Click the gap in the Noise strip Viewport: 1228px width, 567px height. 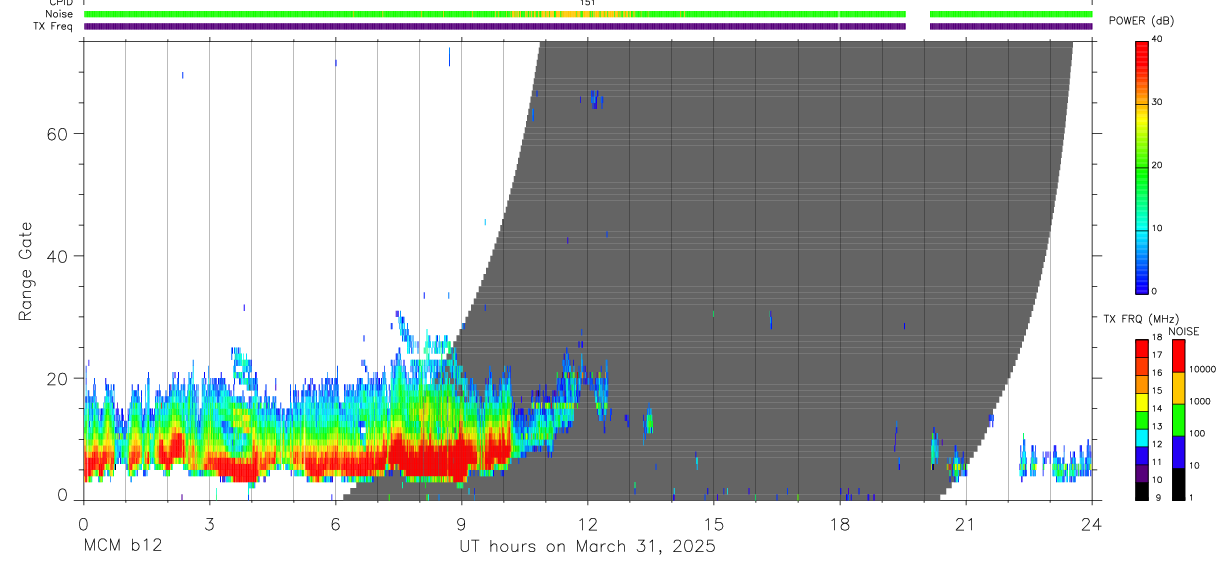click(x=918, y=14)
